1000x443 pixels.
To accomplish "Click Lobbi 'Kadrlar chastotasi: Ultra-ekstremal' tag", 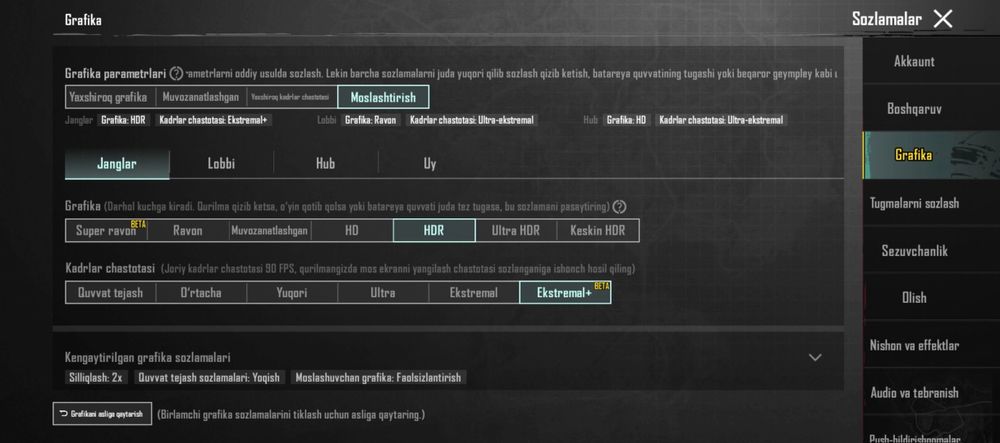I will coord(471,120).
